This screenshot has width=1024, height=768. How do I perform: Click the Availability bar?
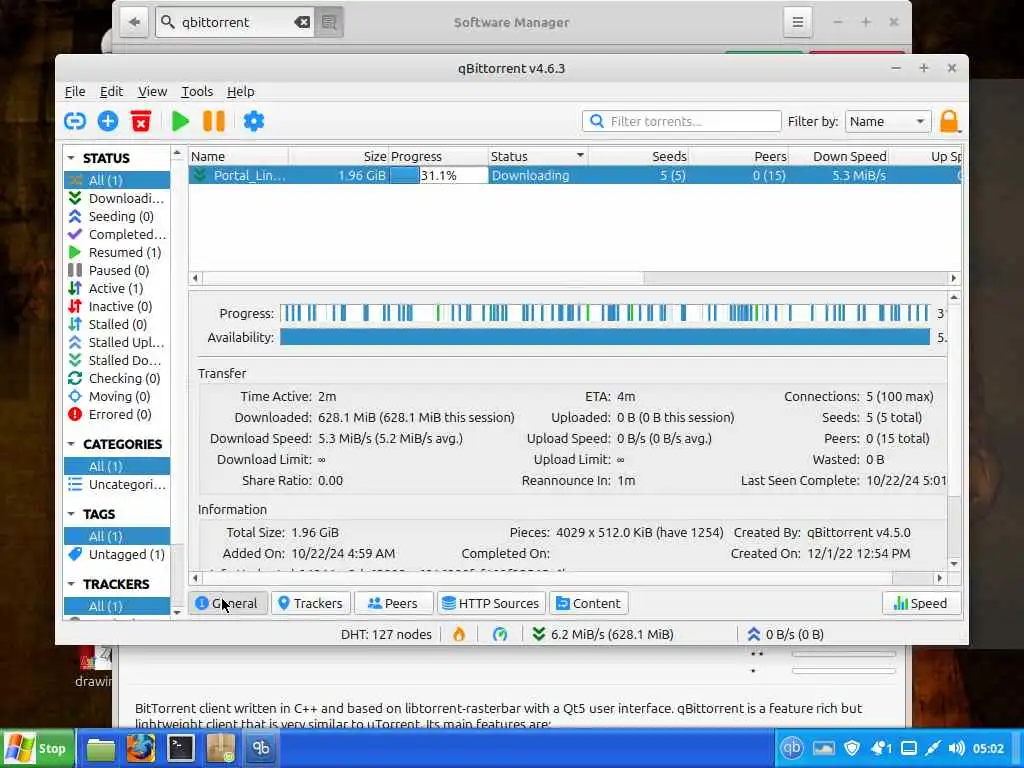coord(605,338)
